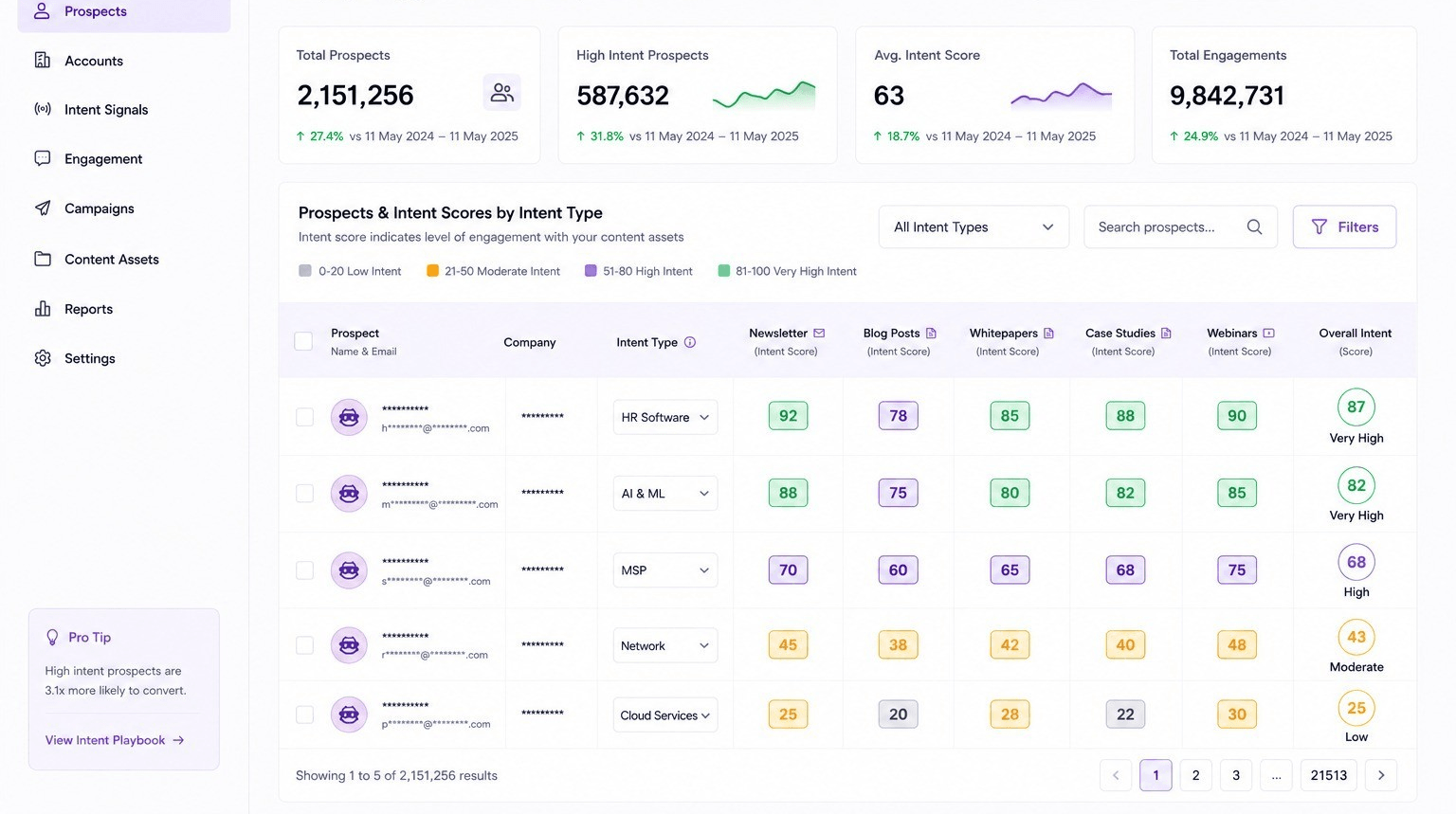The height and width of the screenshot is (814, 1456).
Task: Open the MSP intent type dropdown
Action: pos(665,570)
